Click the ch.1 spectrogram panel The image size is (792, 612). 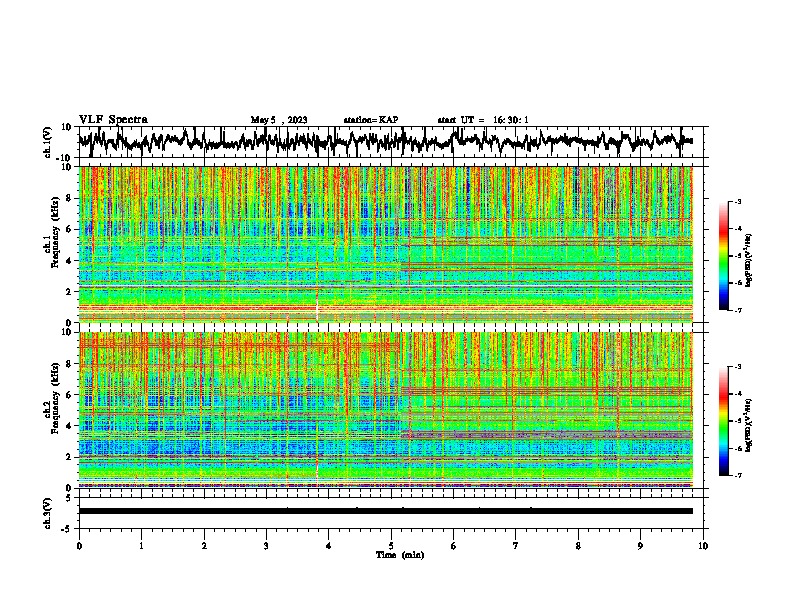pyautogui.click(x=385, y=244)
